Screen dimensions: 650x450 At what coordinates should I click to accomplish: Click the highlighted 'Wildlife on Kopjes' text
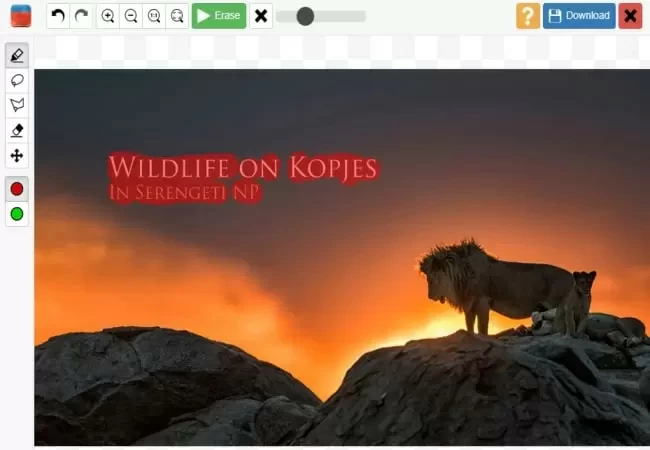[x=243, y=168]
